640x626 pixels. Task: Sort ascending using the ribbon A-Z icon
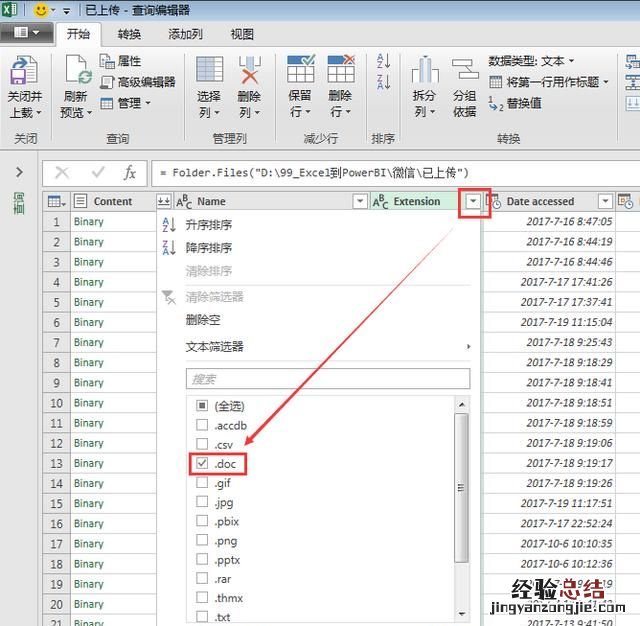pyautogui.click(x=383, y=61)
